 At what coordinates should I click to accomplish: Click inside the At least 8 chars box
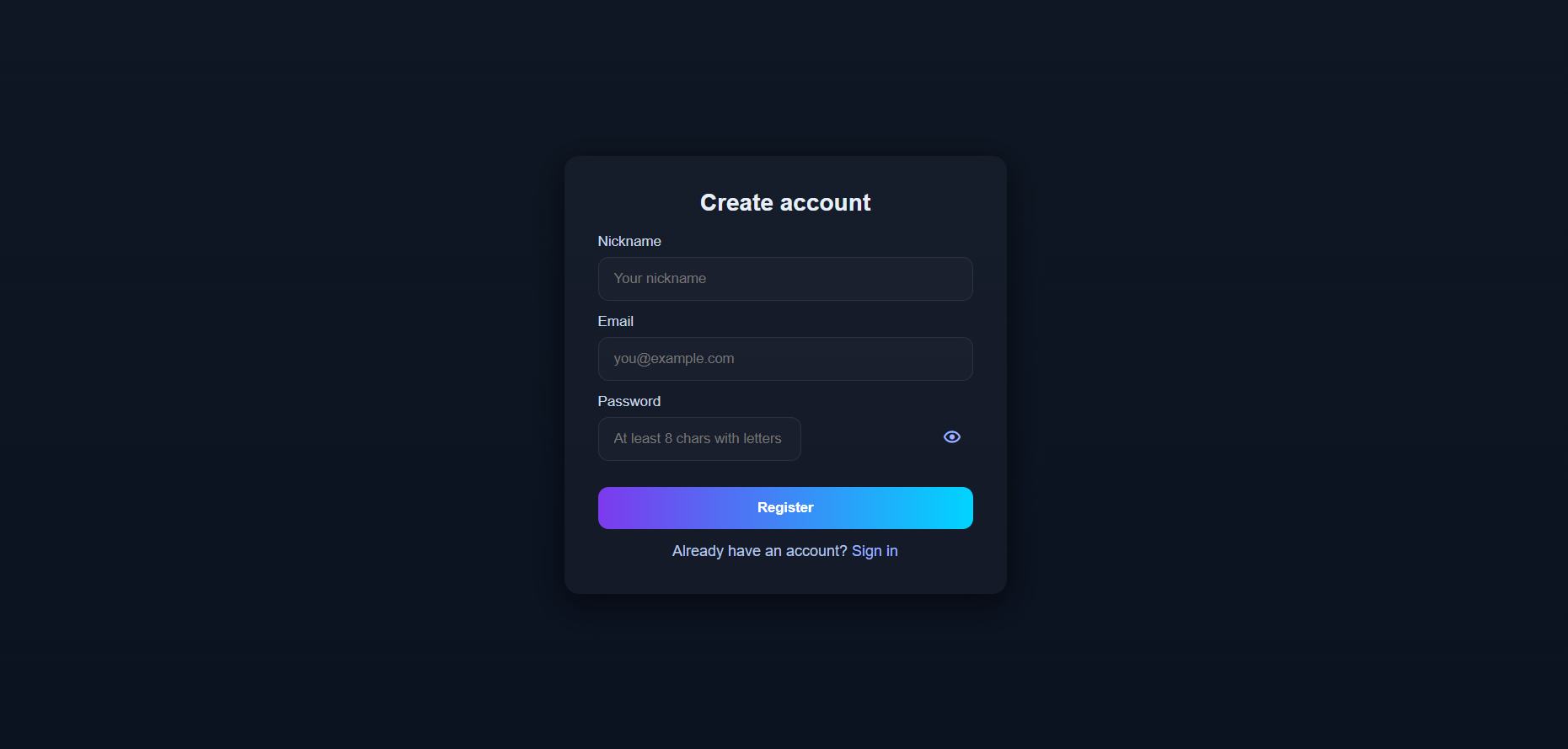click(699, 439)
